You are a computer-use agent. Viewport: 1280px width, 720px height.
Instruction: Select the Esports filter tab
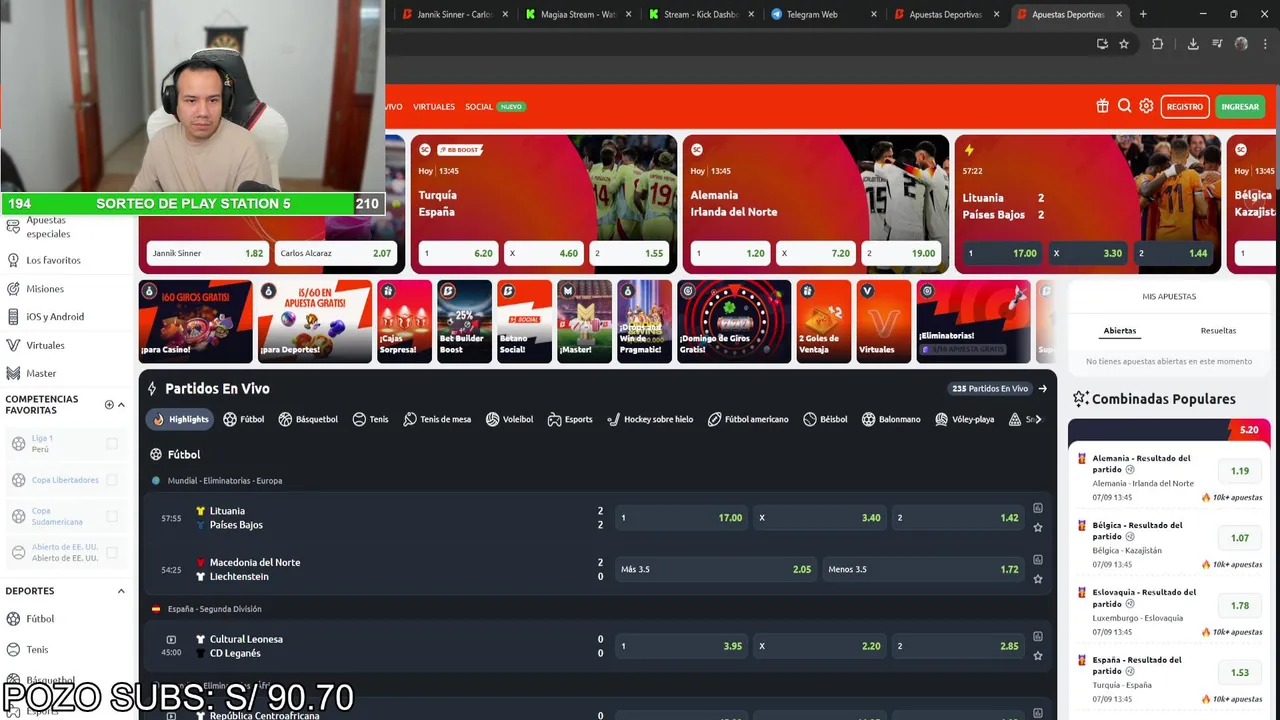pyautogui.click(x=570, y=419)
